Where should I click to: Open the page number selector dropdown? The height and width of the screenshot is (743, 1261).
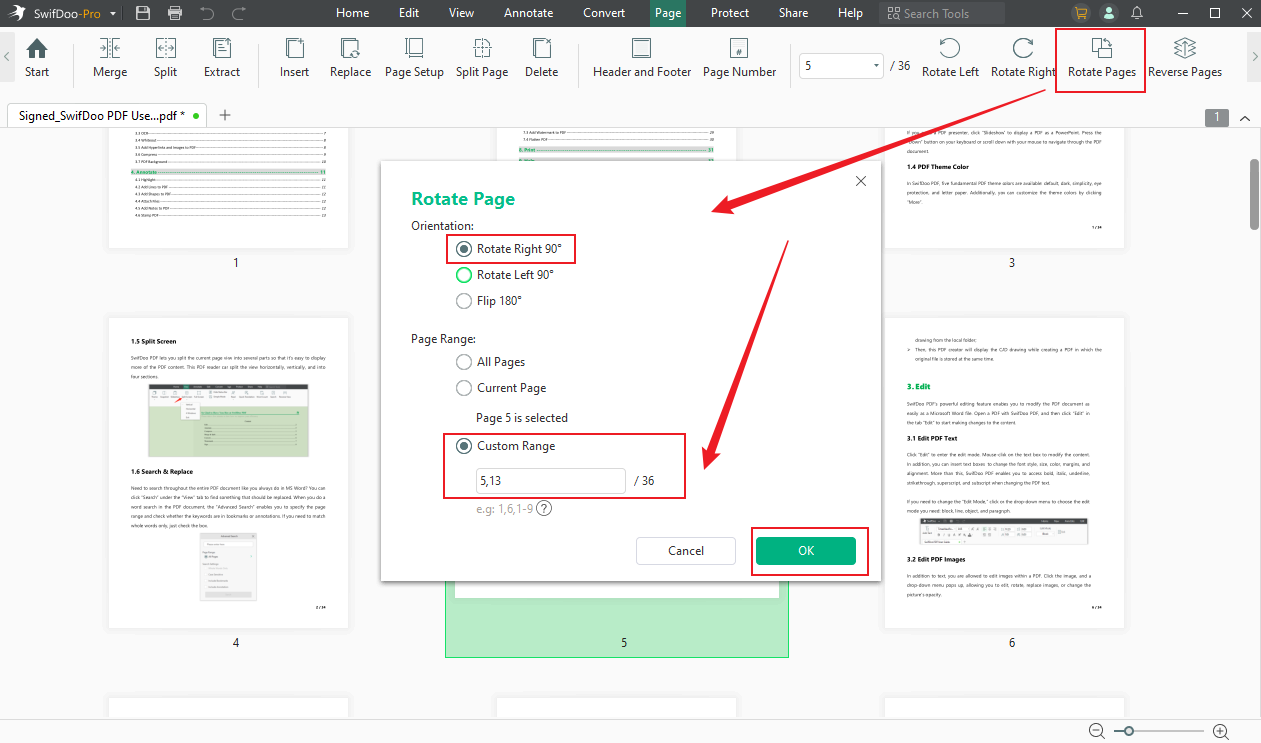875,64
